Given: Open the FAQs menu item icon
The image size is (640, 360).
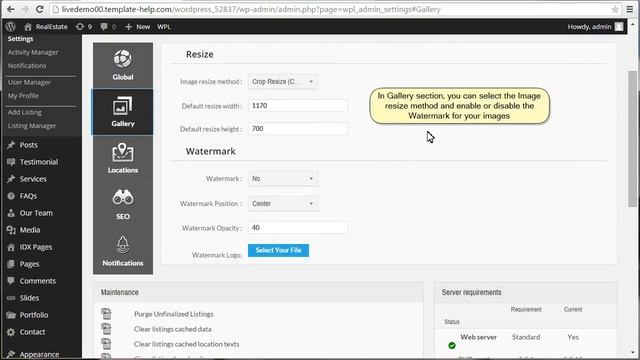Looking at the screenshot, I should click(11, 196).
